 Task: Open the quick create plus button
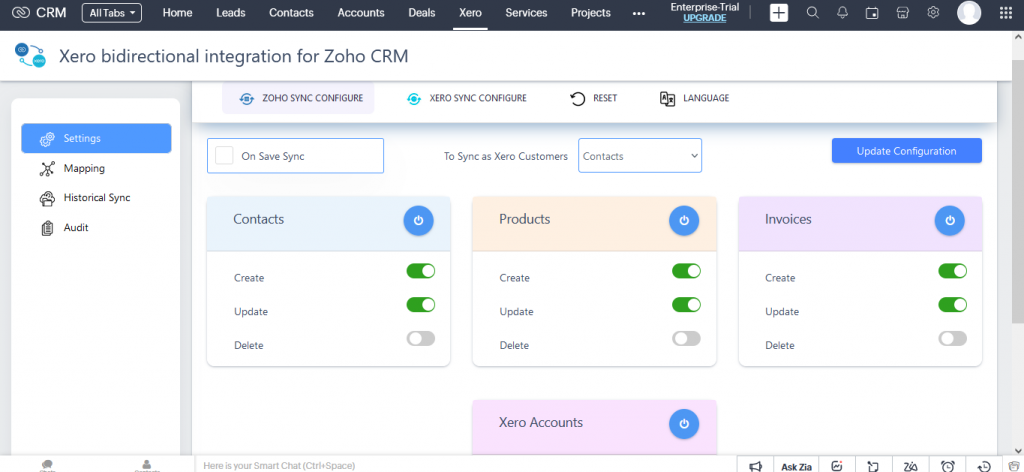pos(778,12)
